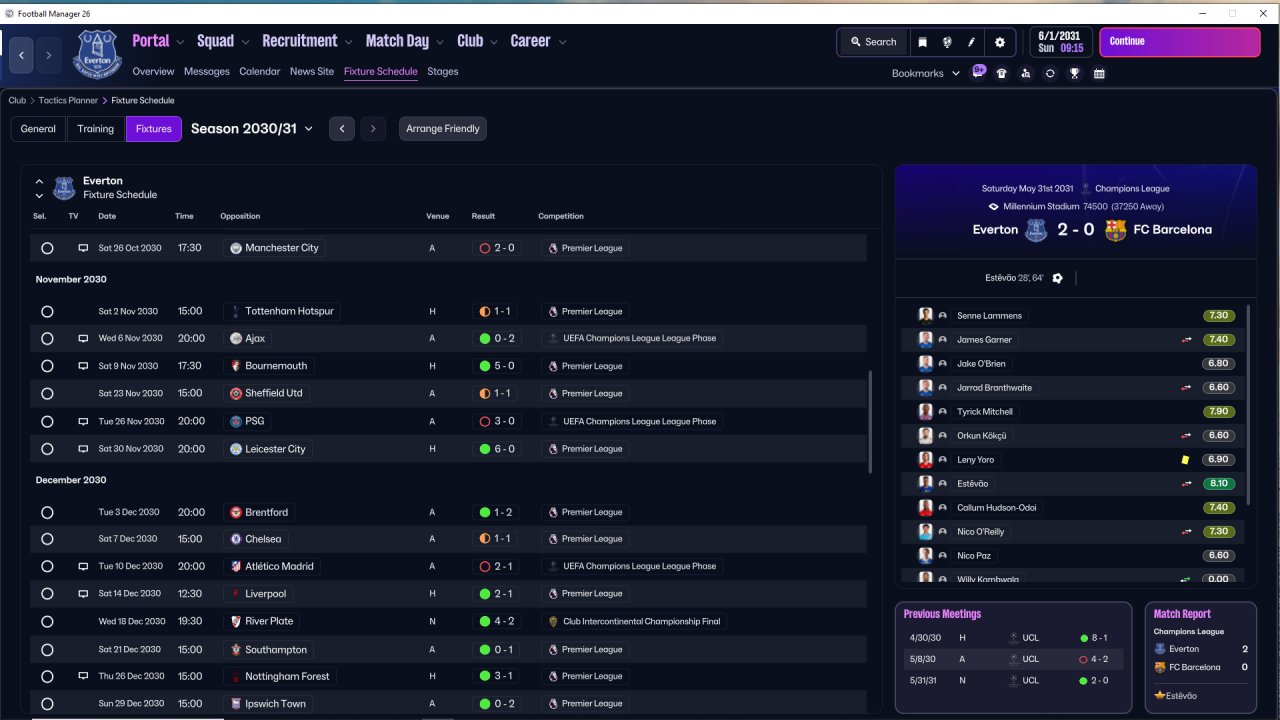
Task: Open the Bookmarks dropdown
Action: click(925, 73)
